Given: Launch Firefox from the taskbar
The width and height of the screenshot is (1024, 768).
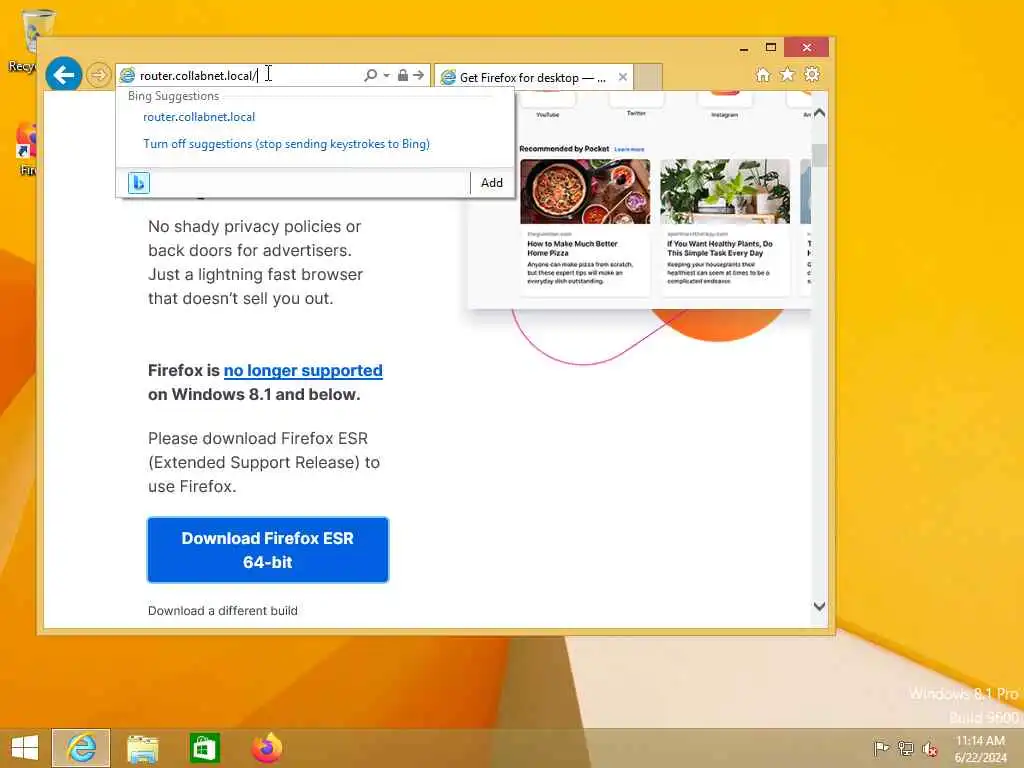Looking at the screenshot, I should [267, 748].
